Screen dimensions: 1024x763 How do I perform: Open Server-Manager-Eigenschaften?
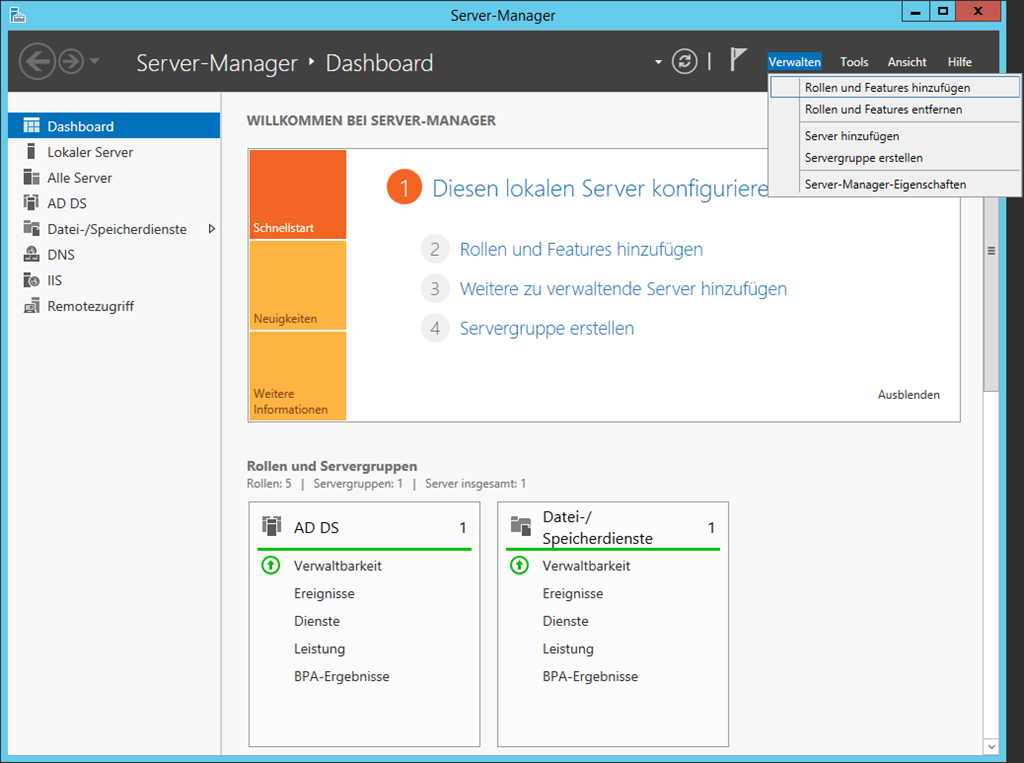[x=895, y=184]
